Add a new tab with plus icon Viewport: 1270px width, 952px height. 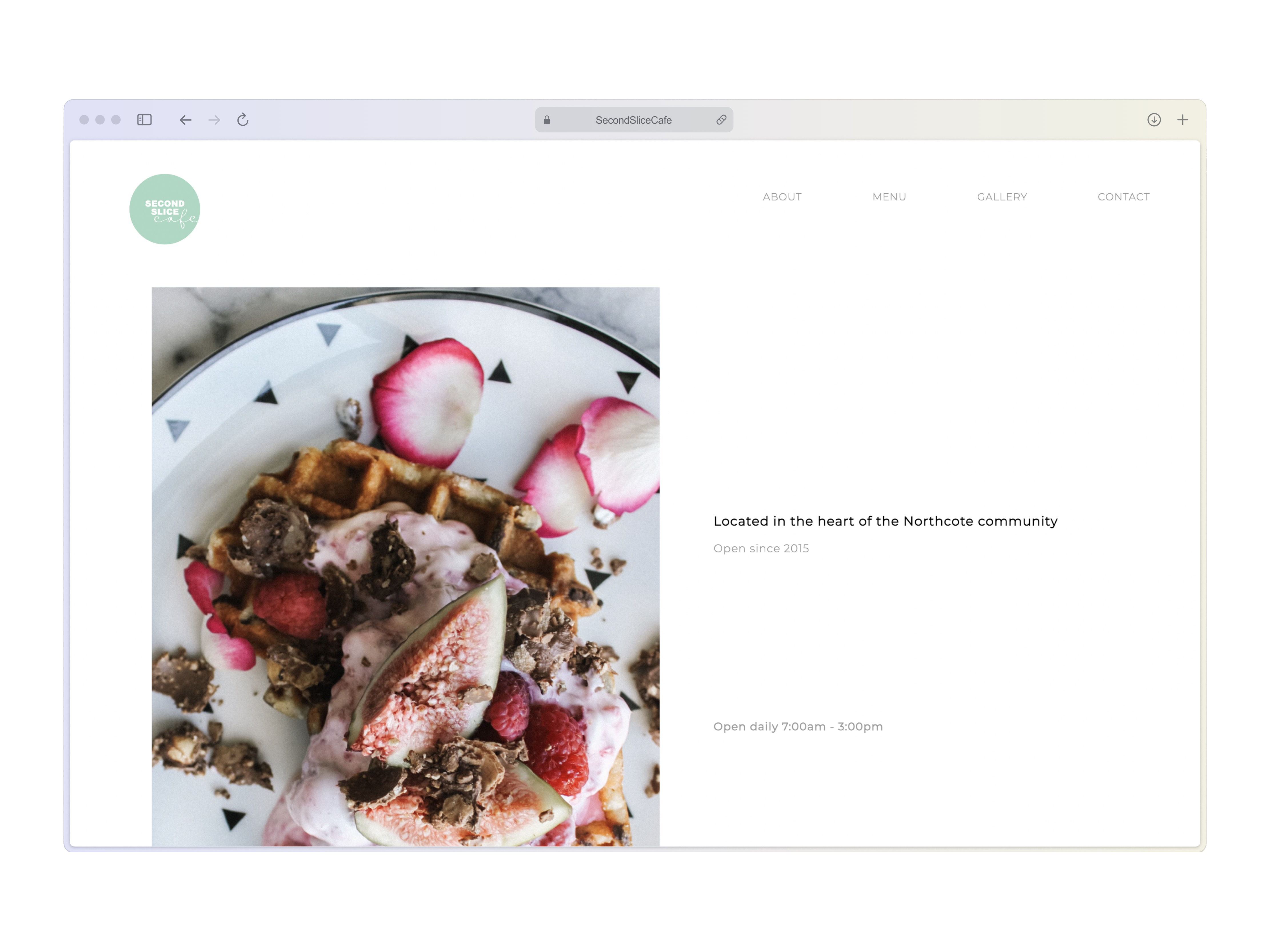(x=1183, y=119)
